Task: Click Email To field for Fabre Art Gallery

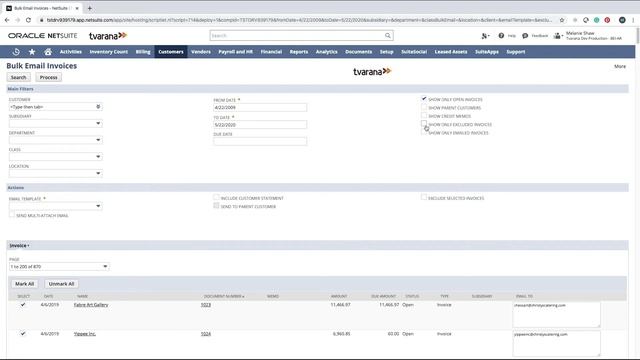Action: pyautogui.click(x=556, y=315)
